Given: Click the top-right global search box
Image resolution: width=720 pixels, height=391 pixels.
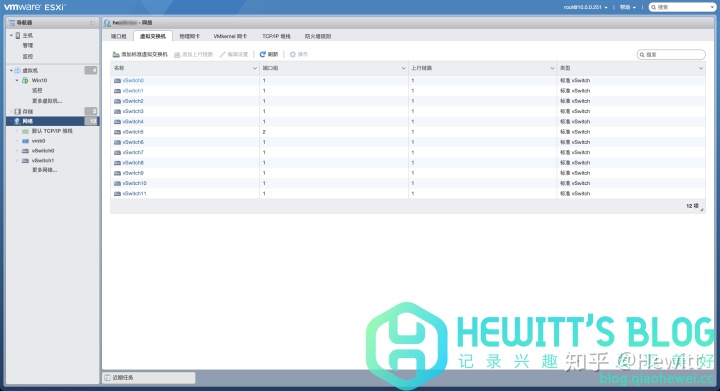Looking at the screenshot, I should [x=682, y=7].
